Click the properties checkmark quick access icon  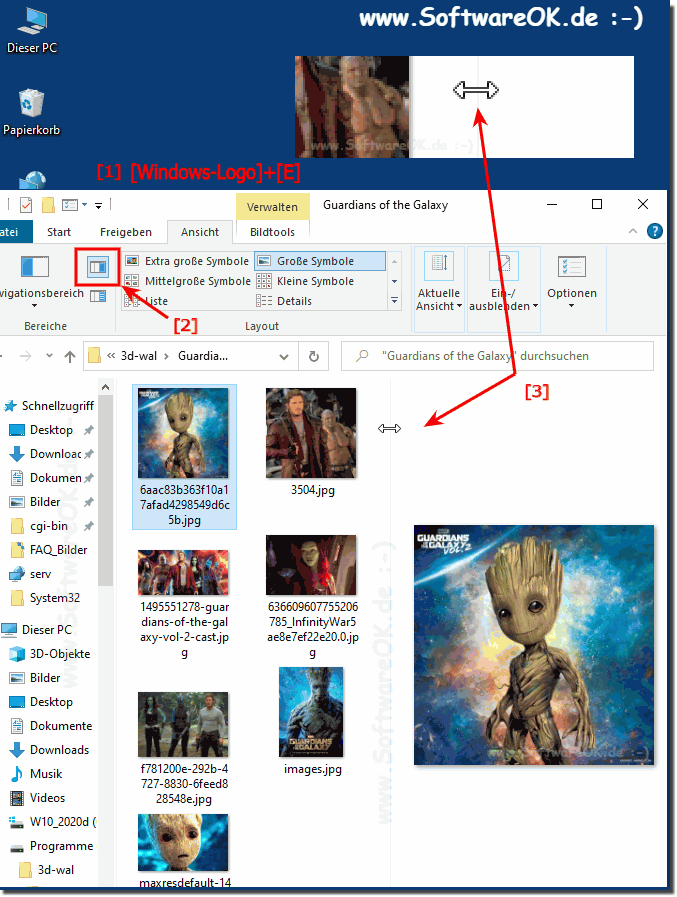coord(25,205)
